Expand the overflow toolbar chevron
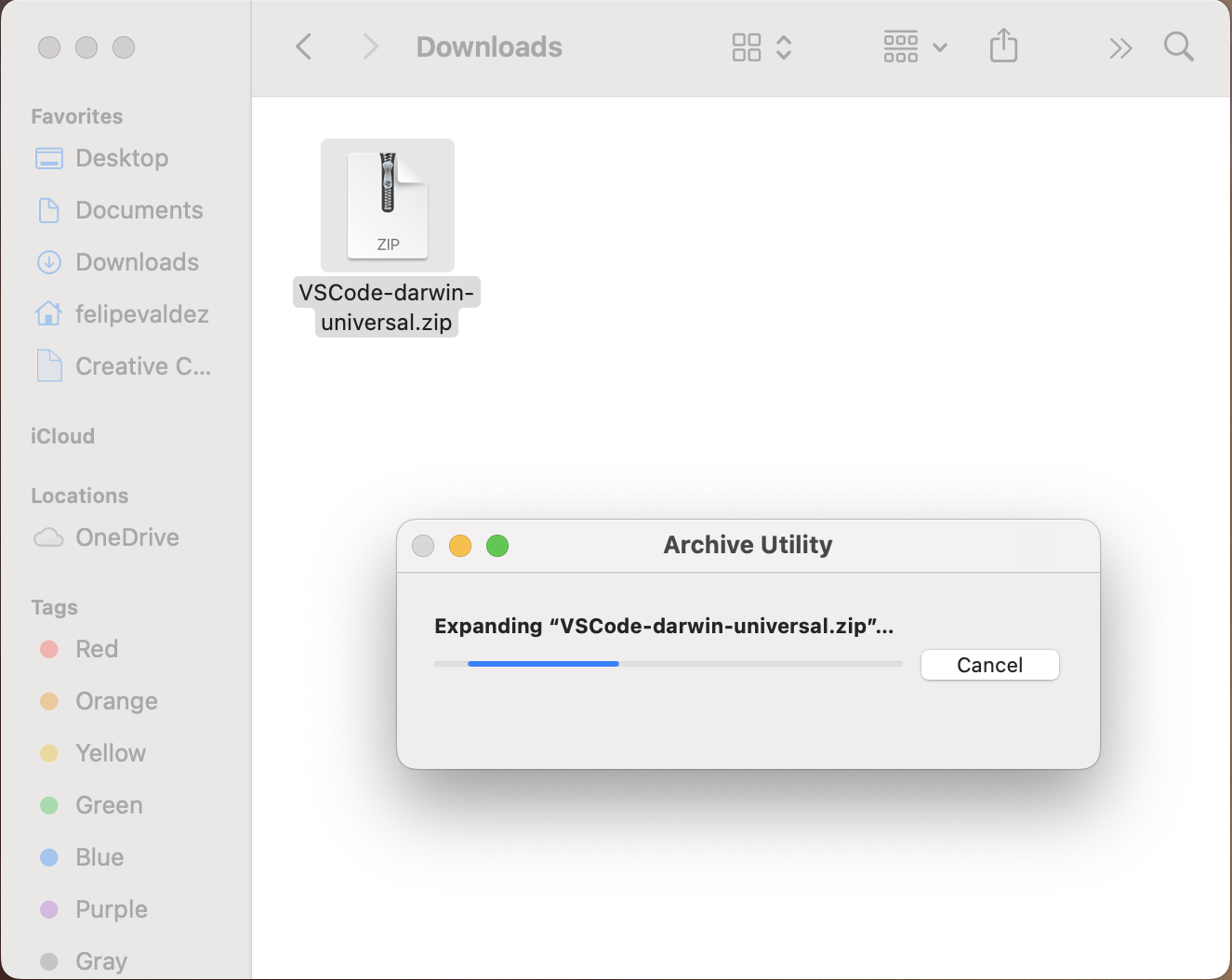 [x=1120, y=46]
